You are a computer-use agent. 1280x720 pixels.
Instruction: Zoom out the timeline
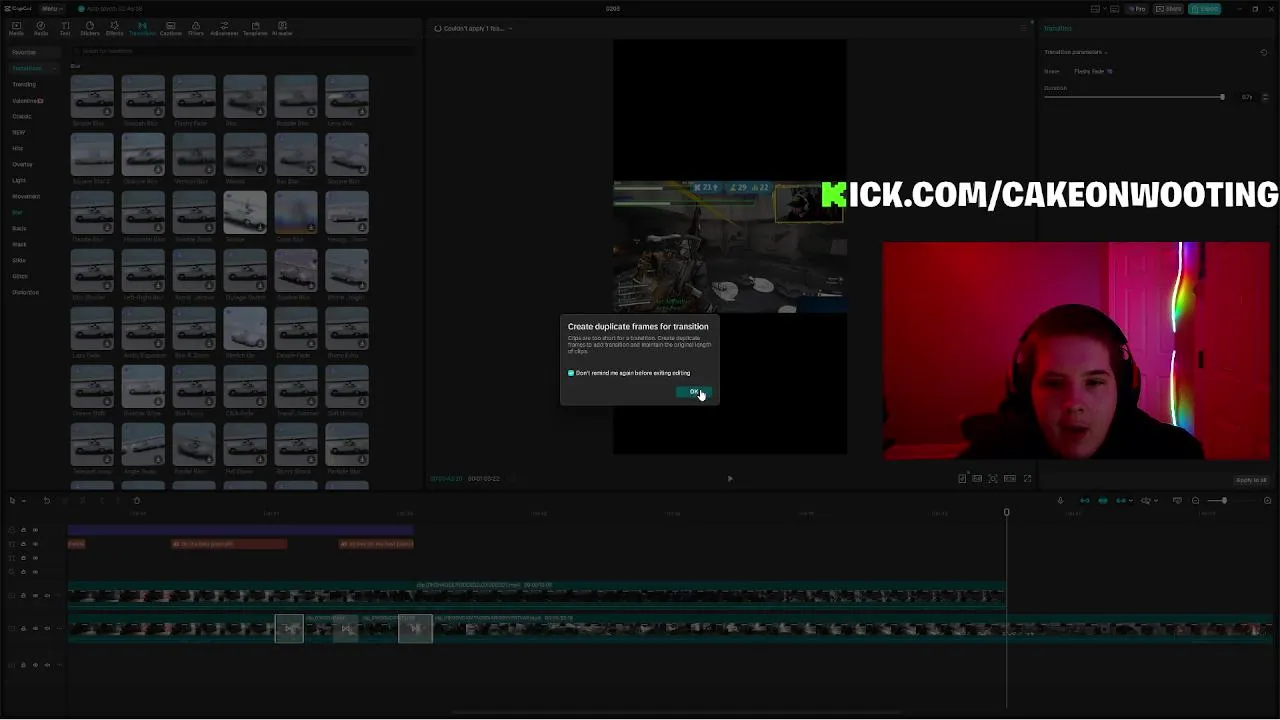tap(1195, 500)
